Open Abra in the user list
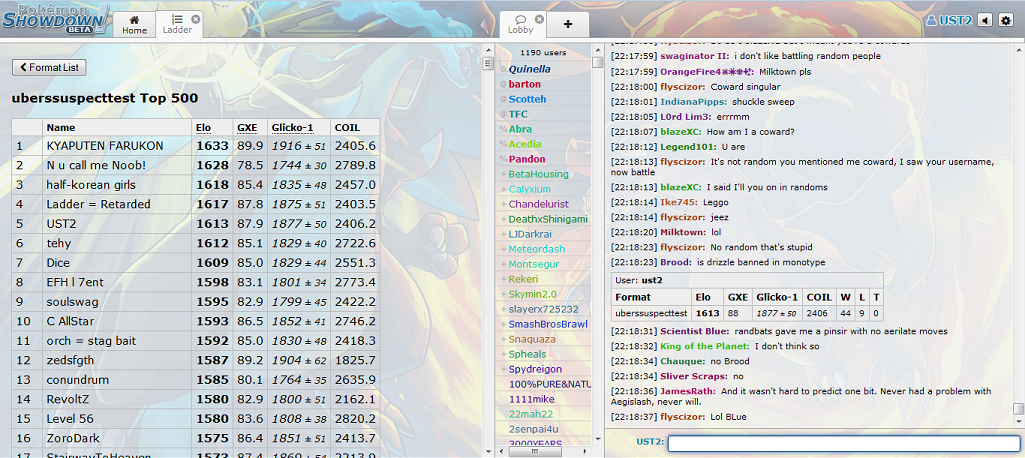This screenshot has height=458, width=1025. [520, 129]
